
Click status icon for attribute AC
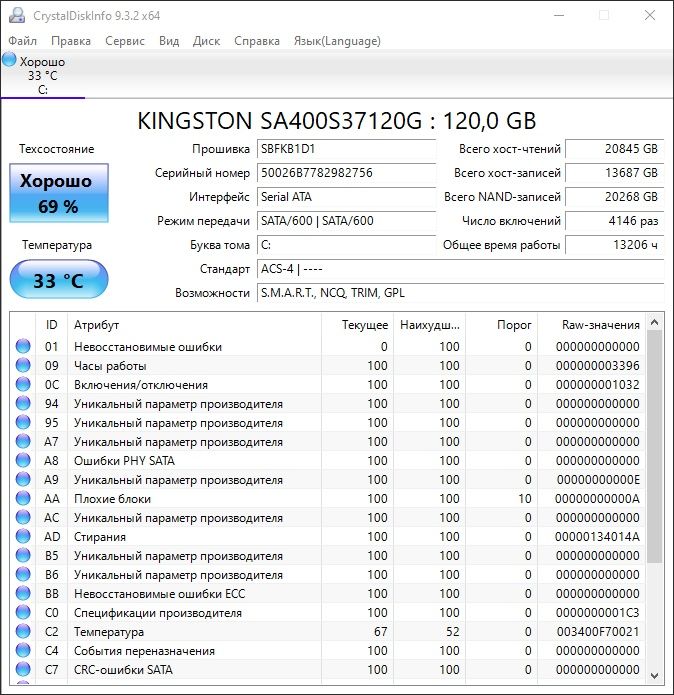coord(23,517)
